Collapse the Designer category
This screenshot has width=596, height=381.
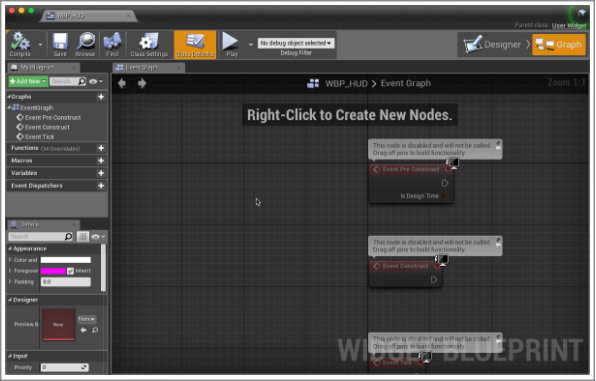click(x=10, y=300)
